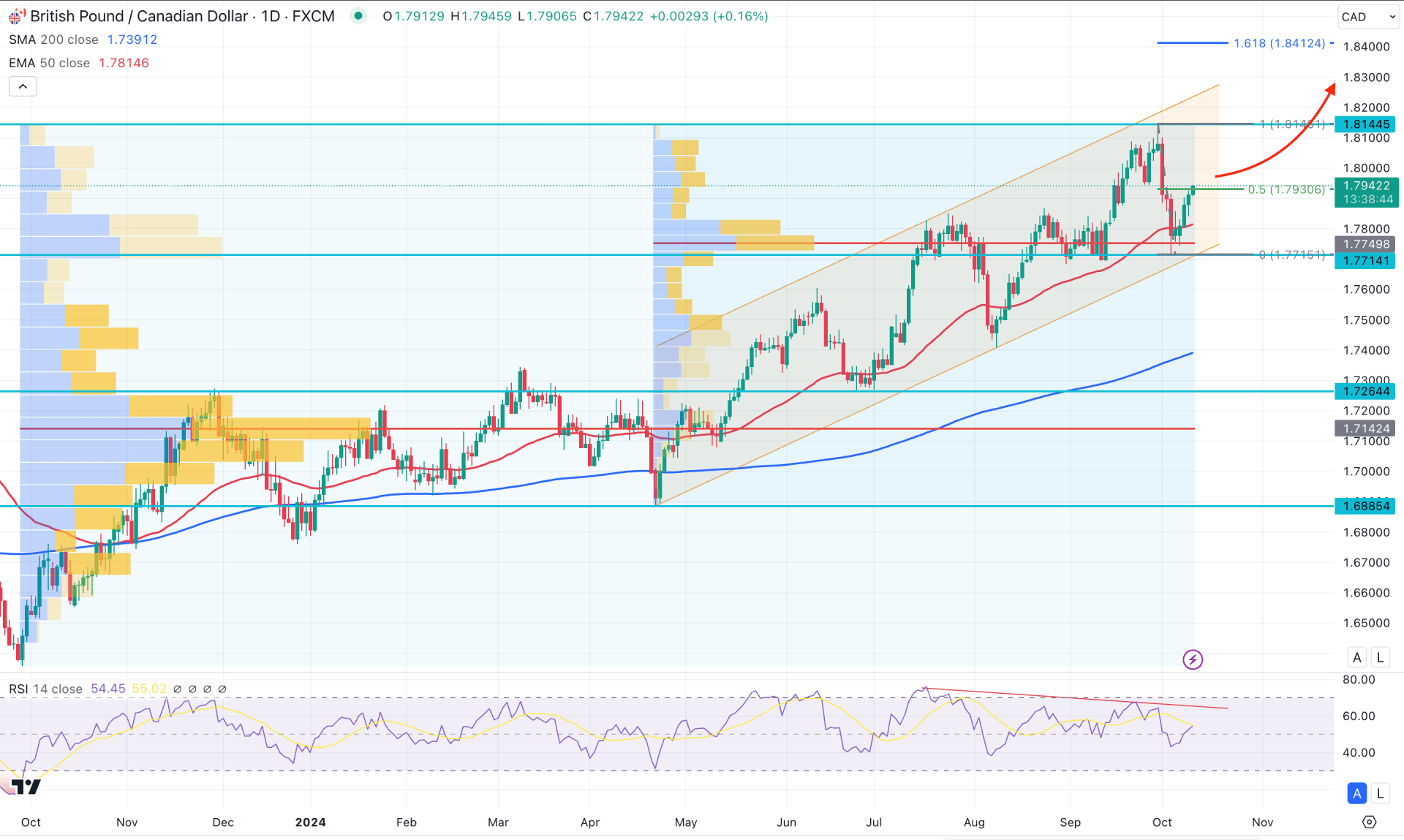The height and width of the screenshot is (840, 1404).
Task: Click the close value C1.79422 in the header
Action: 614,16
